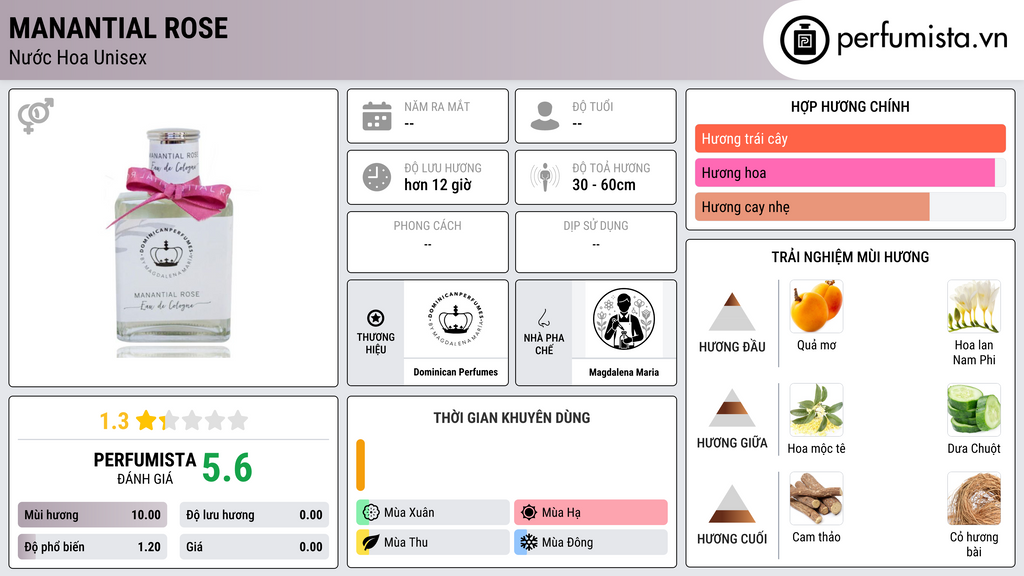Select the Mùa Thu season chip
1024x576 pixels.
pyautogui.click(x=433, y=542)
